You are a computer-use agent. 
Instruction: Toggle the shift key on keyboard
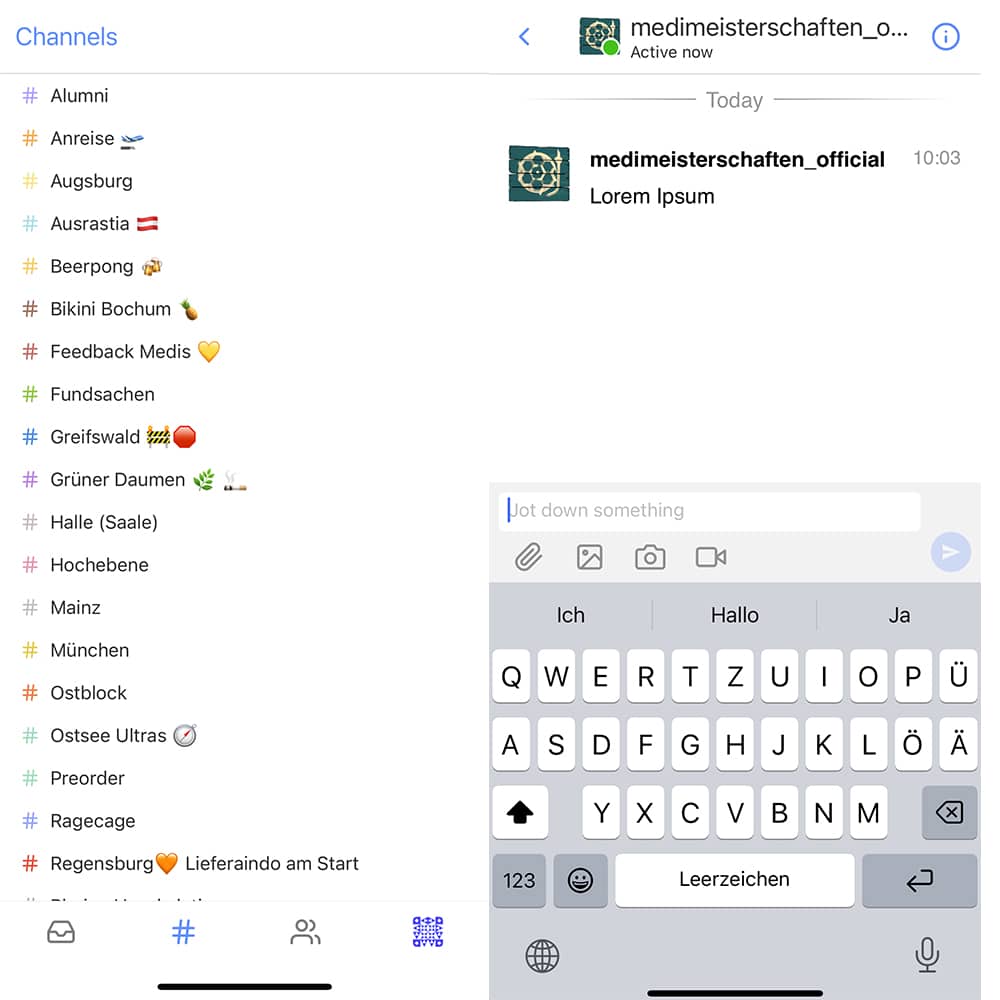[x=520, y=812]
